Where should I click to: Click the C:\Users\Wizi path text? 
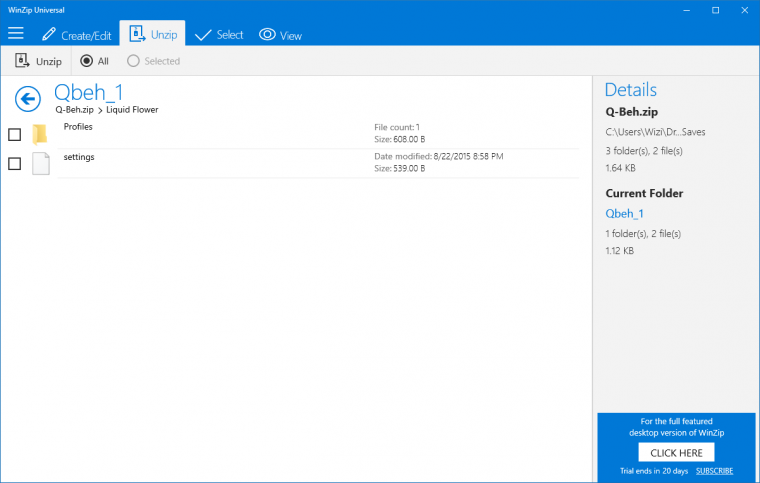click(x=655, y=132)
